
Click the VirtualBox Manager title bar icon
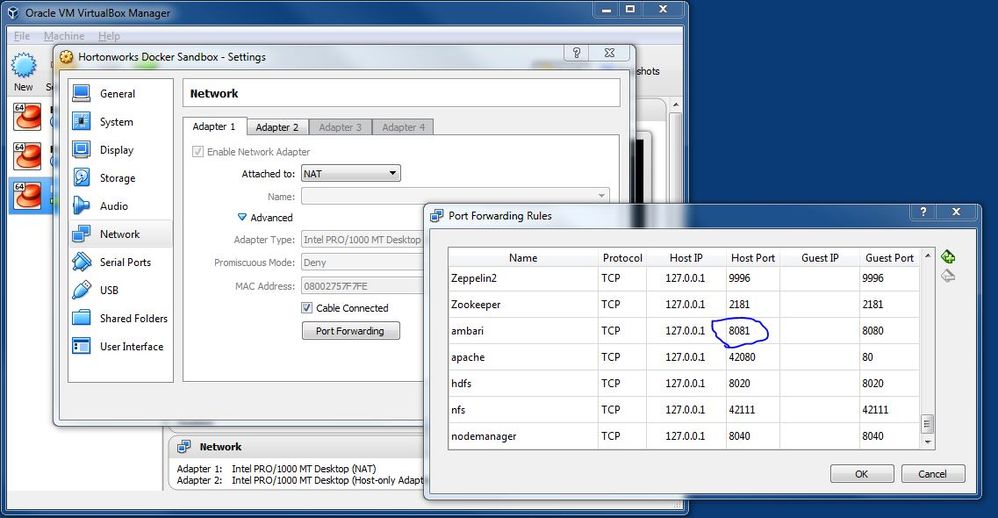(x=13, y=13)
